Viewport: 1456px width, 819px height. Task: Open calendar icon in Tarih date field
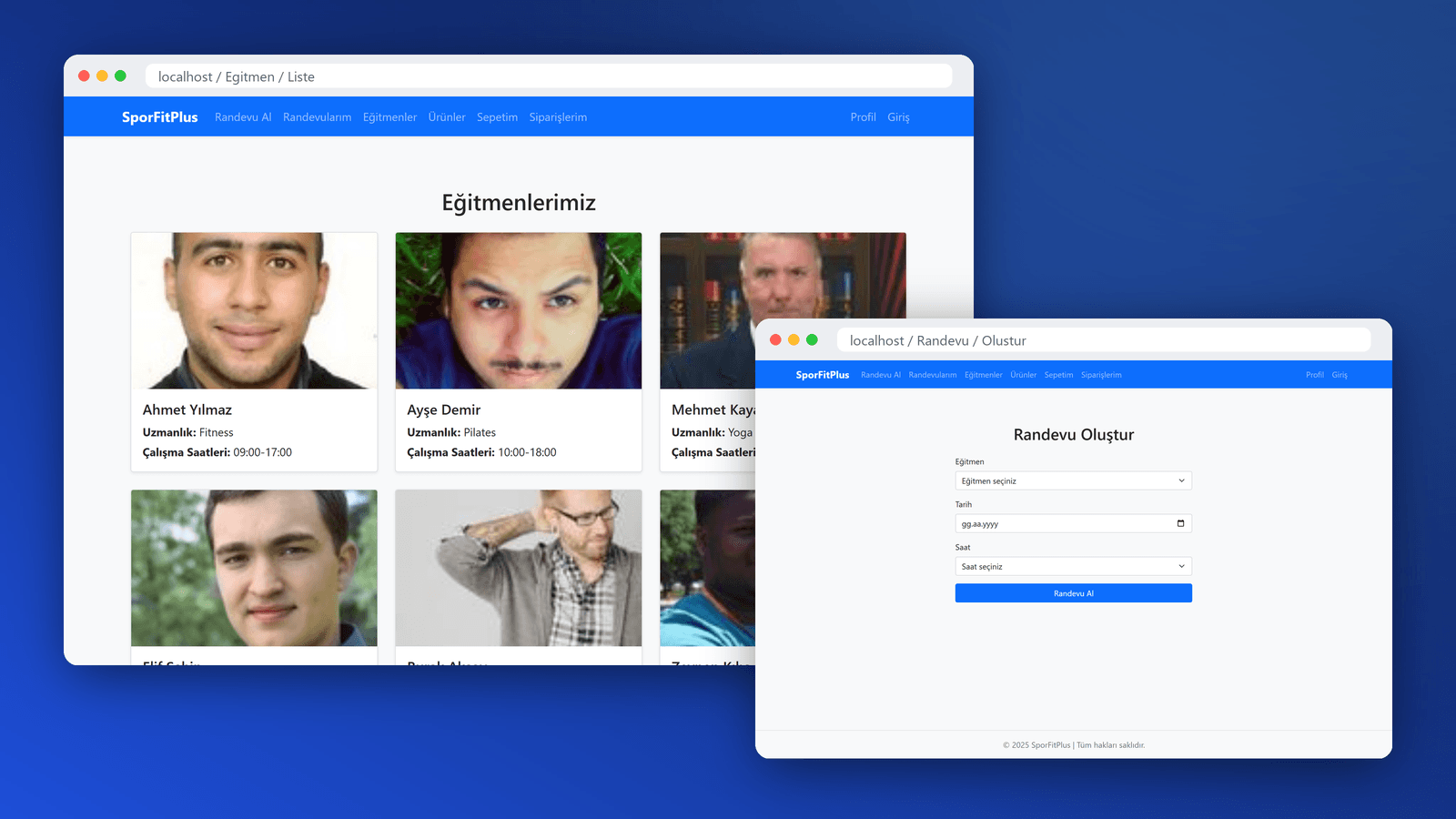(1180, 523)
